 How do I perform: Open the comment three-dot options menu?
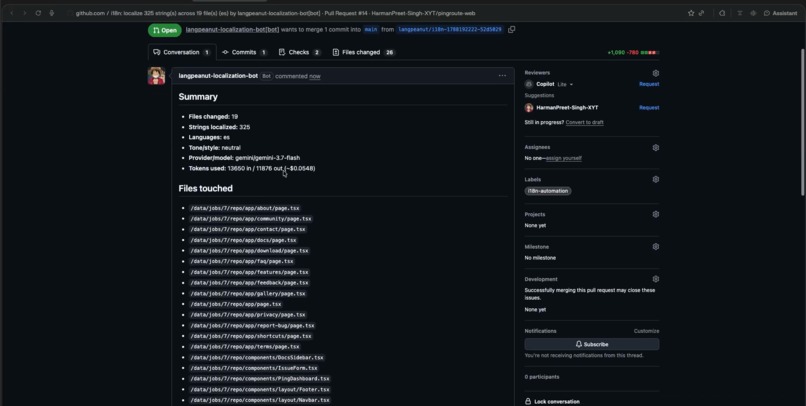pyautogui.click(x=502, y=76)
